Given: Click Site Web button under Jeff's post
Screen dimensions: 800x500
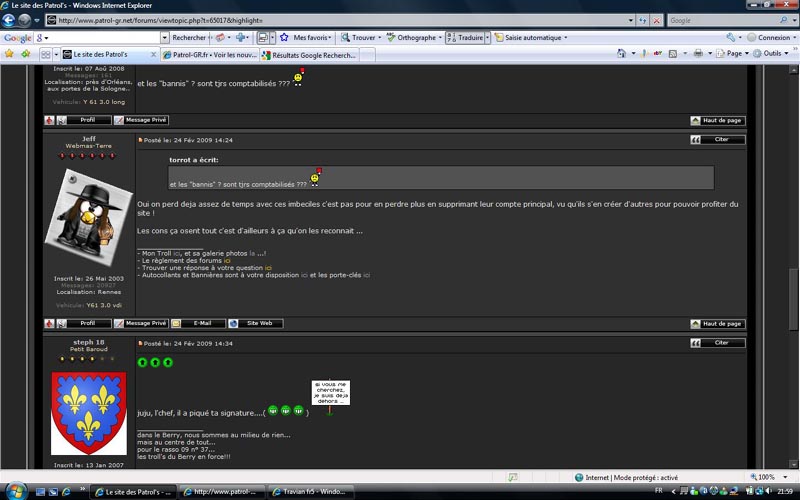Looking at the screenshot, I should (256, 323).
